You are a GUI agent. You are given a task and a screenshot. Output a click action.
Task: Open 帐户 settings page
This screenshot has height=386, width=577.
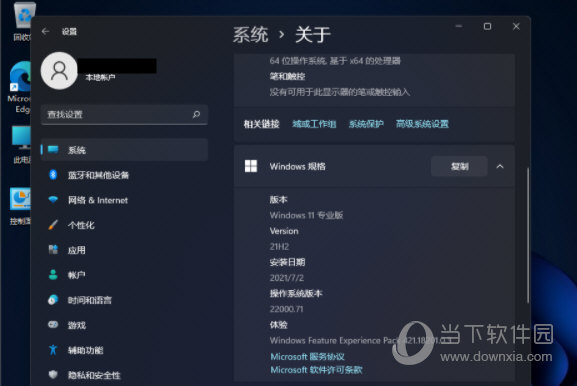click(124, 275)
